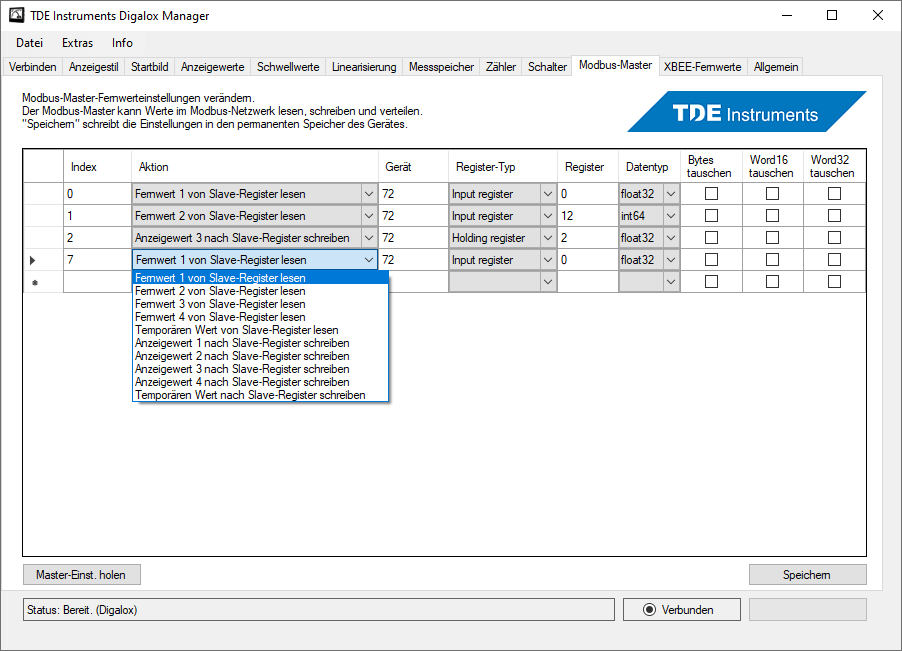Toggle Word32 tauschen for index 0 row
The height and width of the screenshot is (651, 902).
(x=834, y=194)
